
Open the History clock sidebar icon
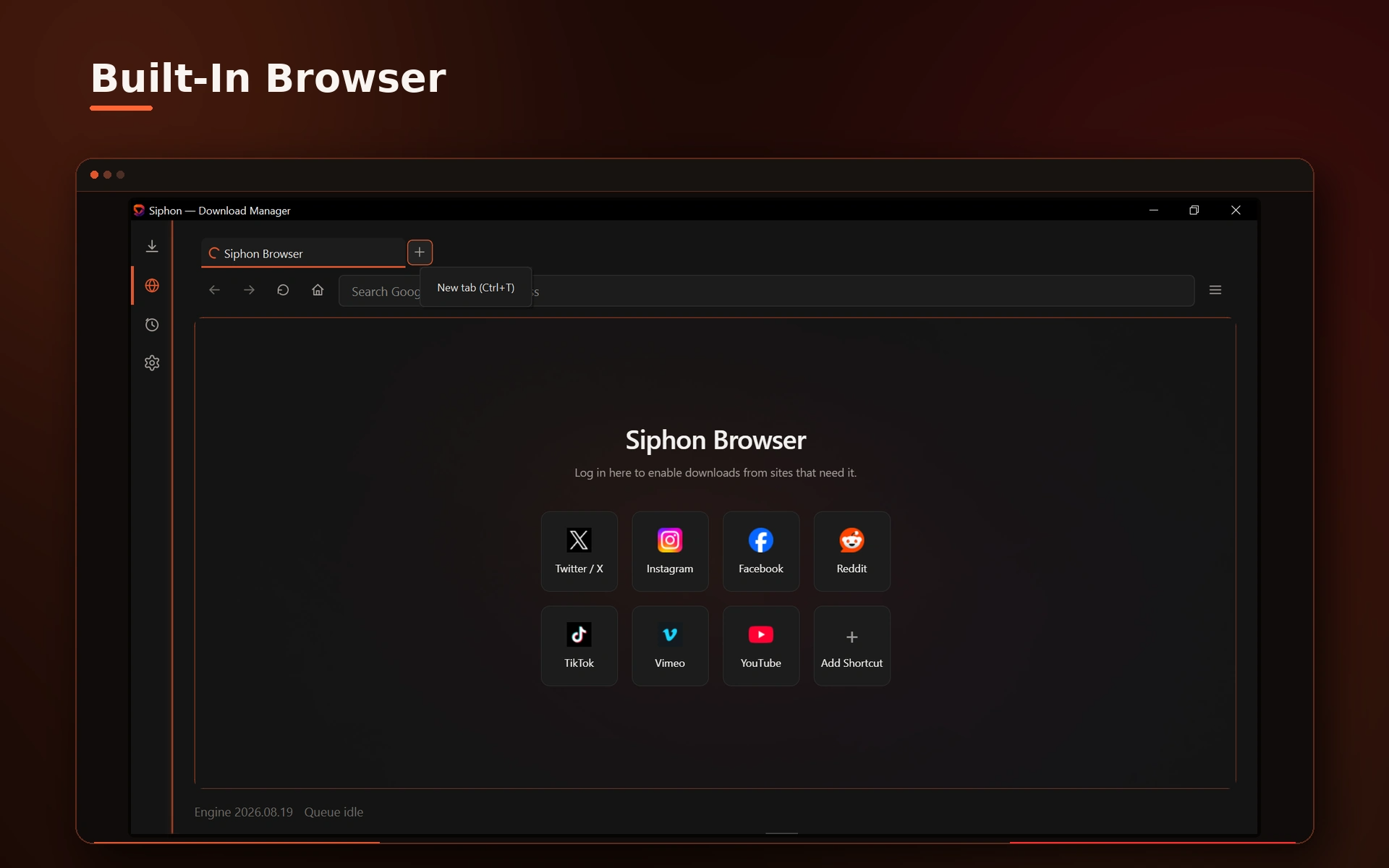(152, 325)
